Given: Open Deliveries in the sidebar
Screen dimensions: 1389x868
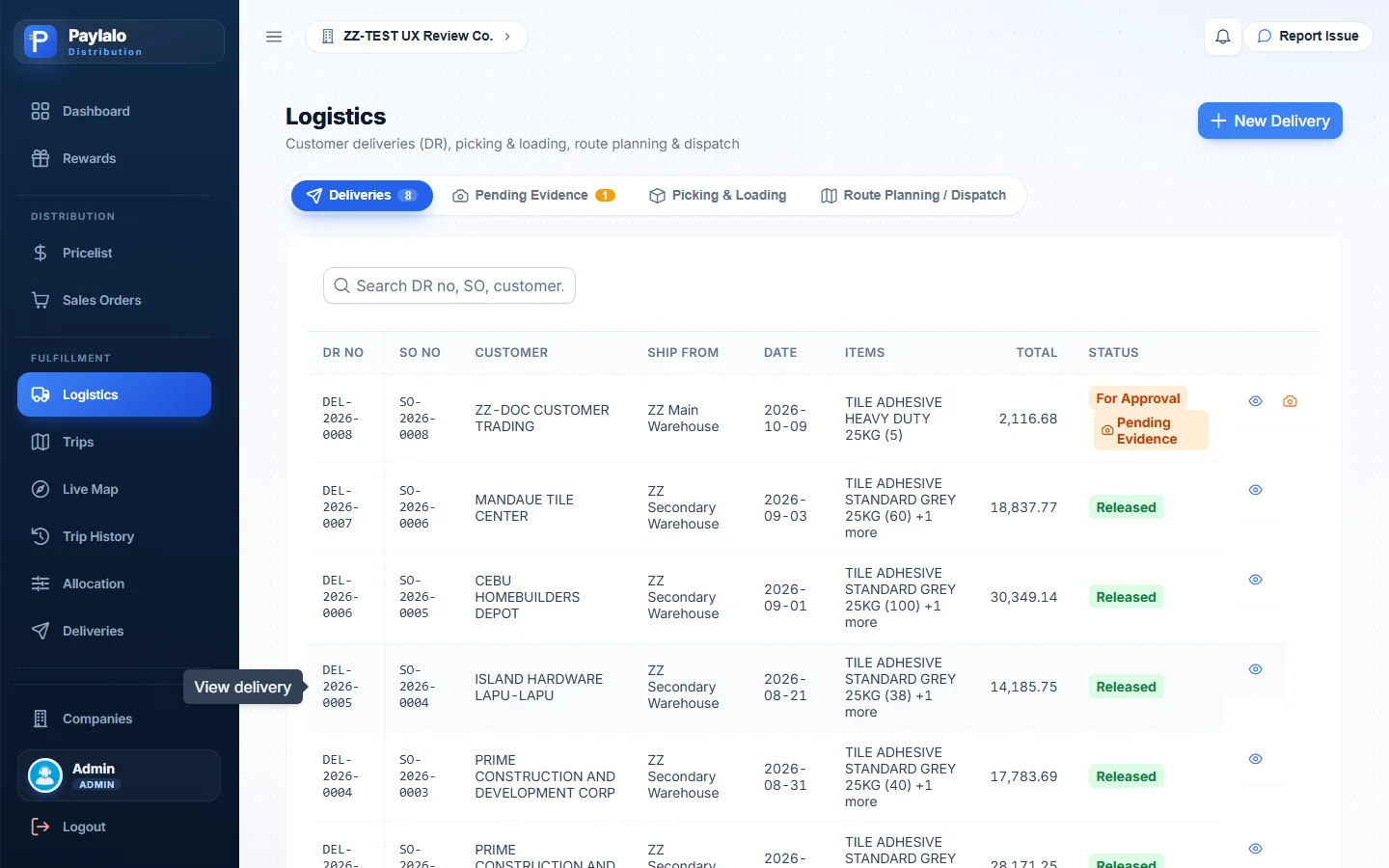Looking at the screenshot, I should tap(114, 631).
